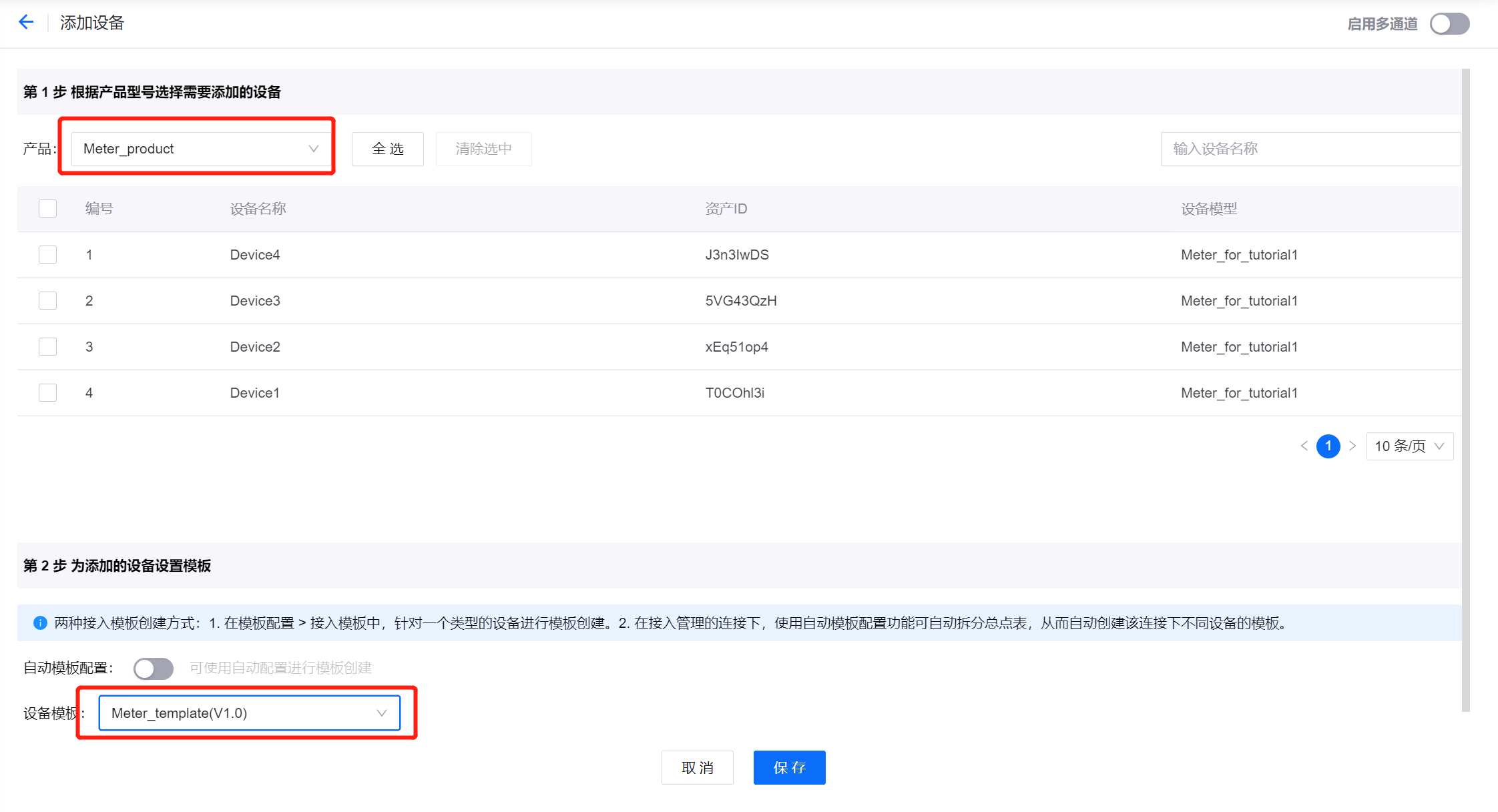Click asset ID T0COhl3i
The height and width of the screenshot is (812, 1498).
tap(735, 393)
